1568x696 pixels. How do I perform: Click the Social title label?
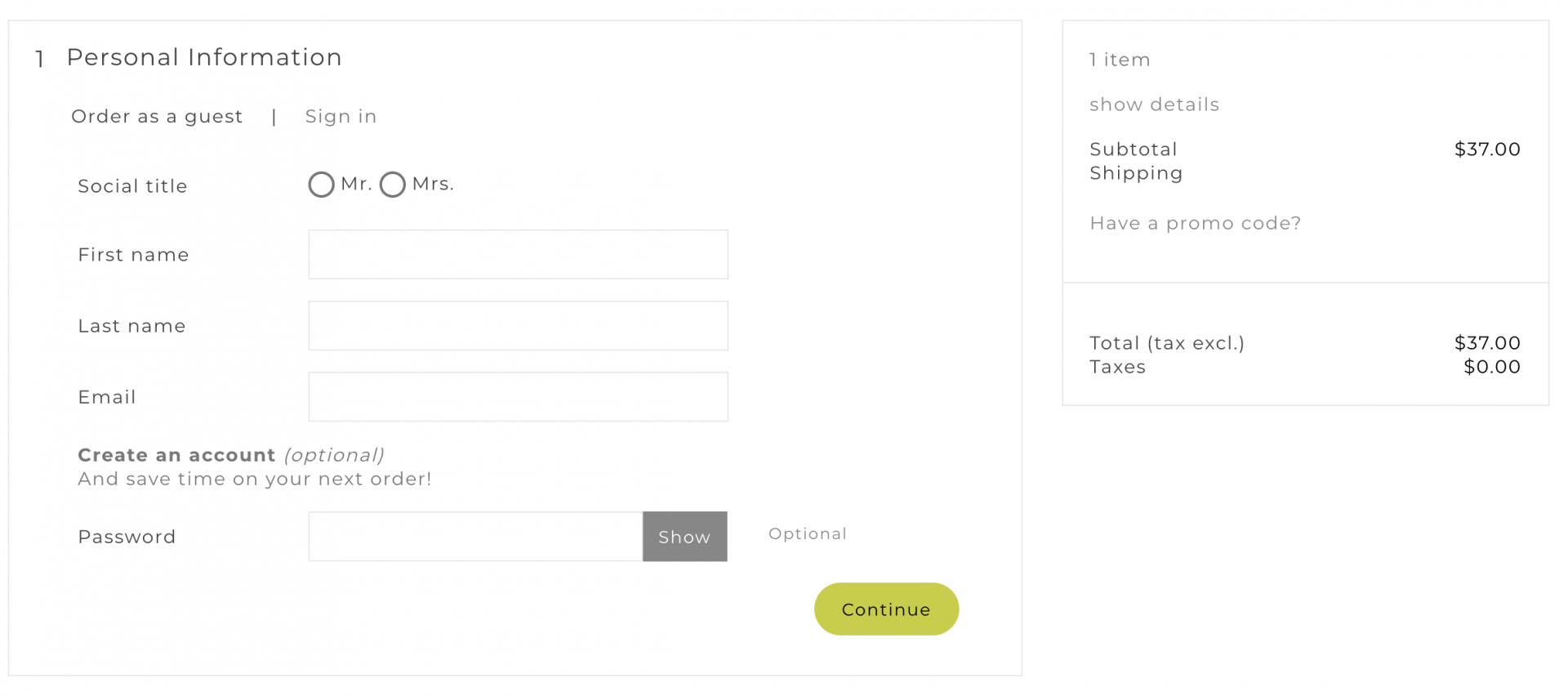point(132,186)
